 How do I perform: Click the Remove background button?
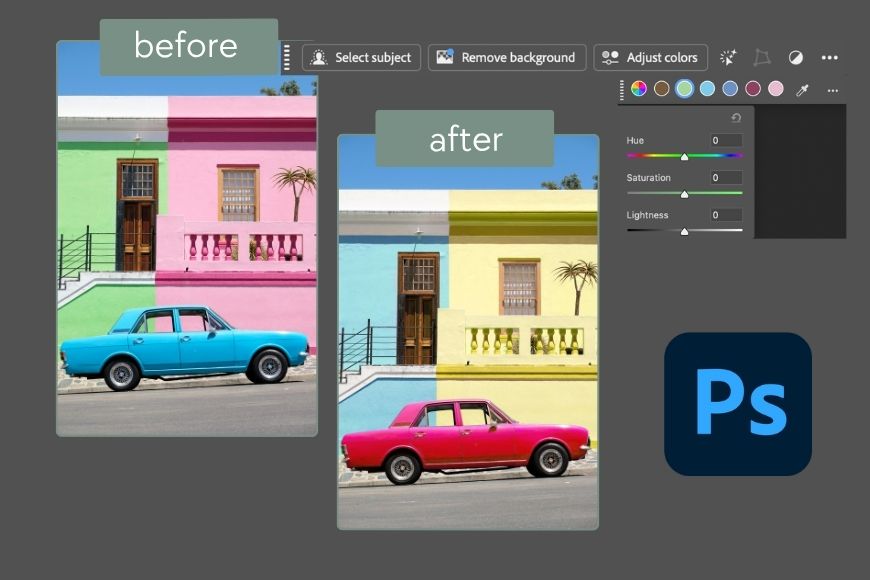pyautogui.click(x=507, y=58)
